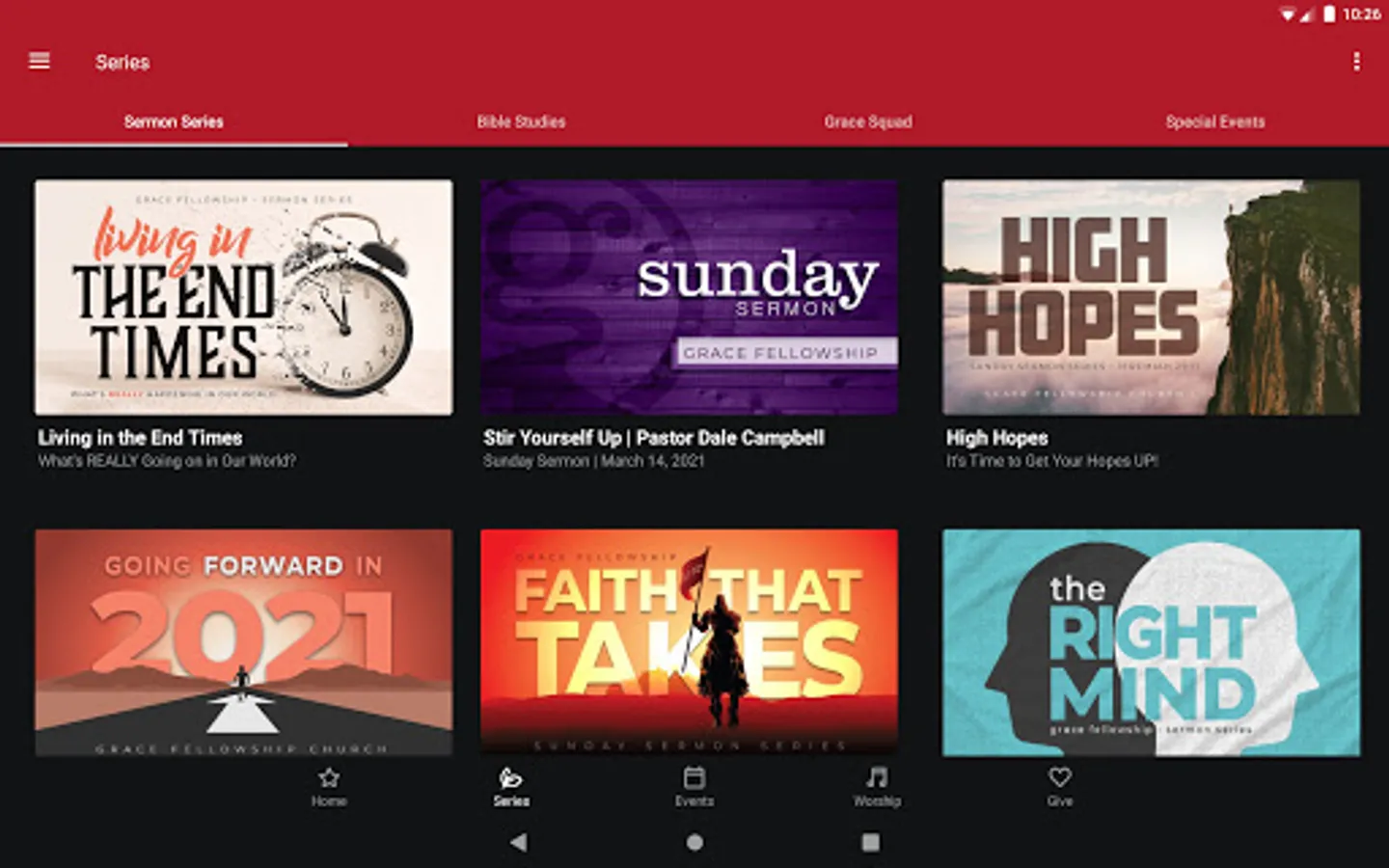1389x868 pixels.
Task: Click the 'High Hopes' title text
Action: [997, 438]
